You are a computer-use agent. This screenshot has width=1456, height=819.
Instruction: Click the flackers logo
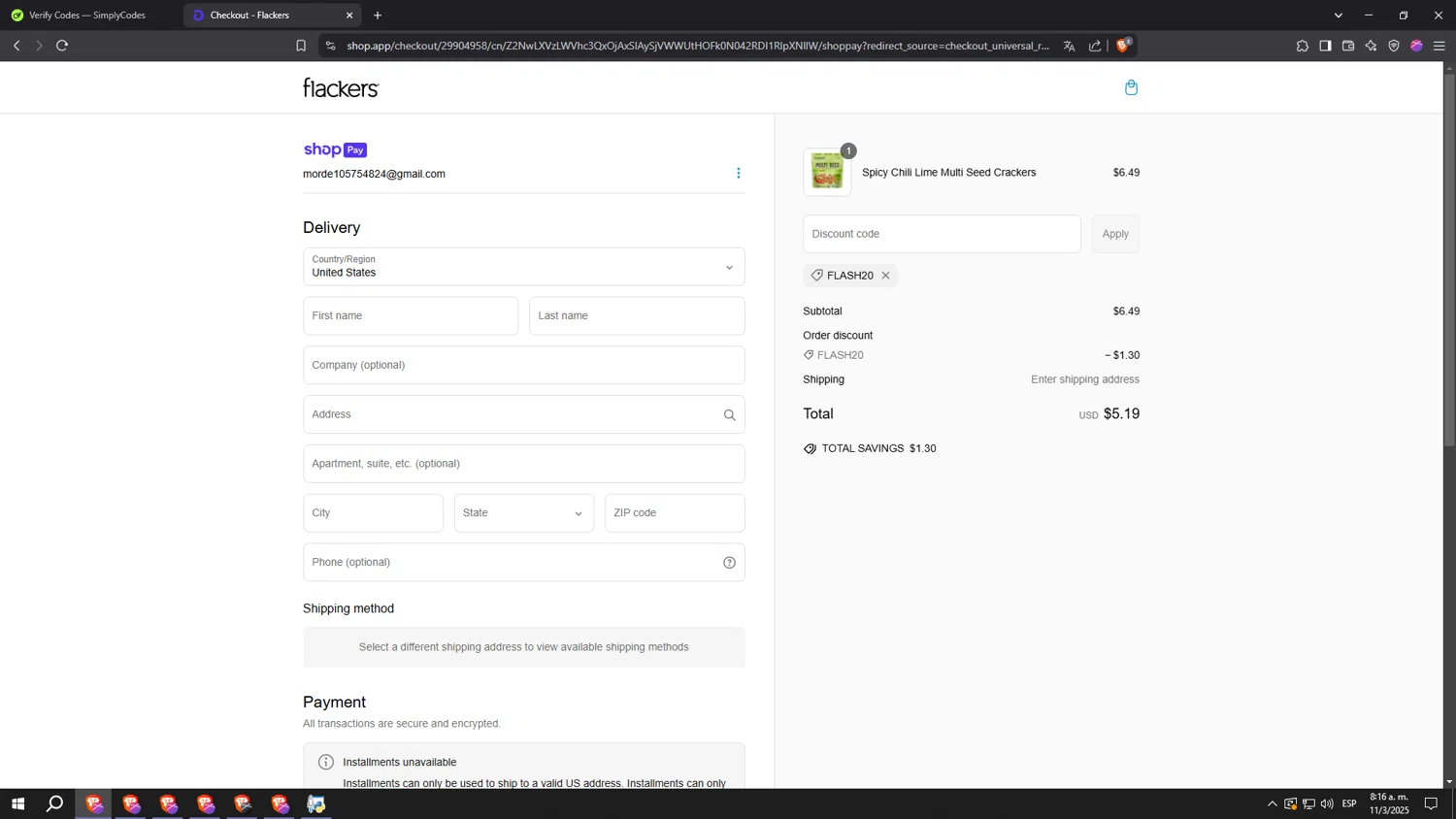click(341, 88)
